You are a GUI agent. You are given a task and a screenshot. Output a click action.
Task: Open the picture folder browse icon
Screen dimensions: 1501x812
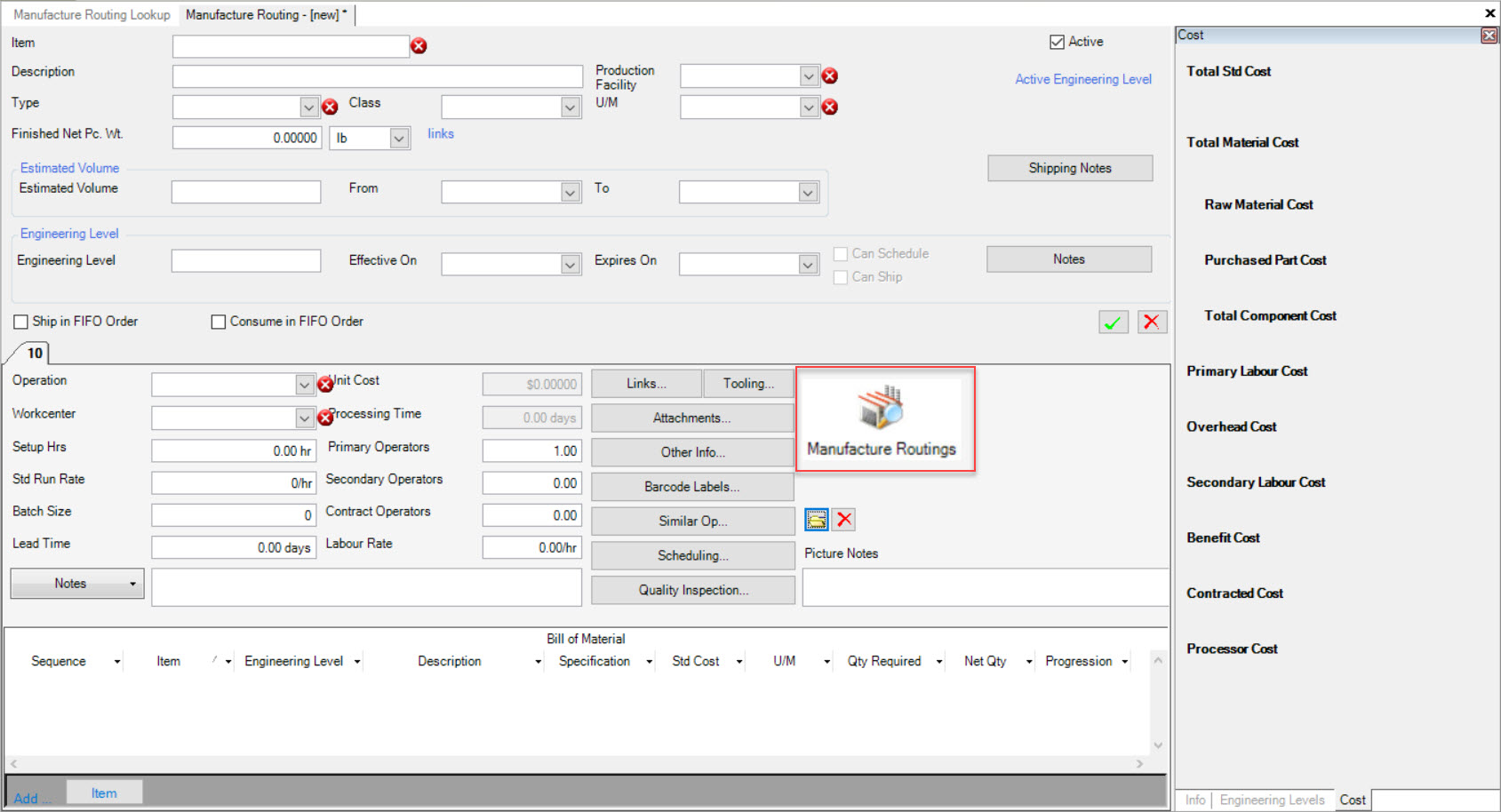[816, 520]
